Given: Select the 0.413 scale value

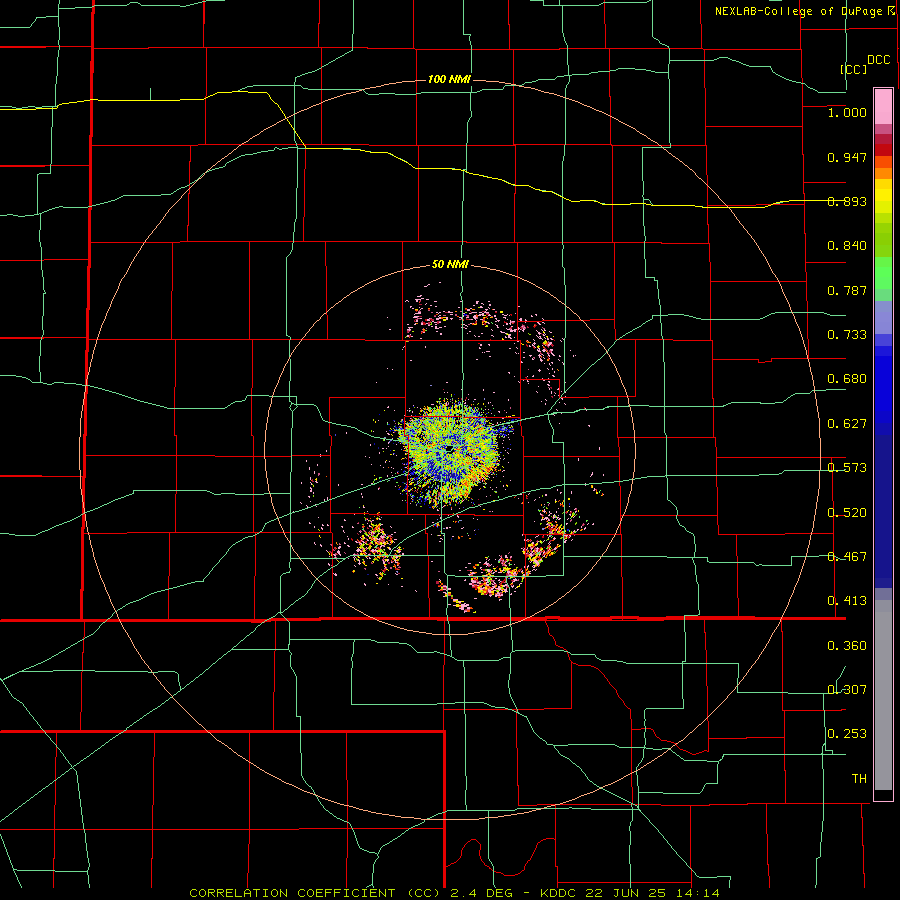Looking at the screenshot, I should [847, 601].
